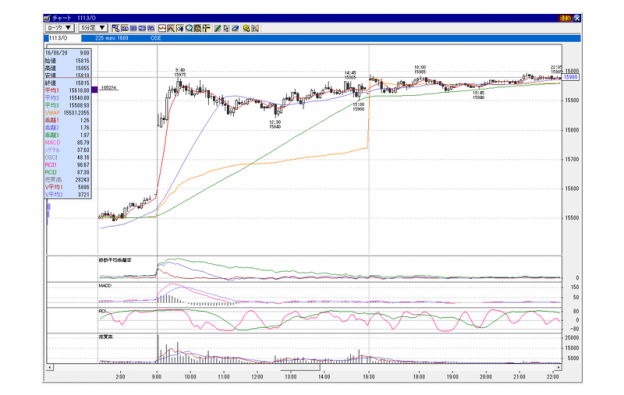
Task: Click the left scroll arrow below chart
Action: pyautogui.click(x=50, y=367)
